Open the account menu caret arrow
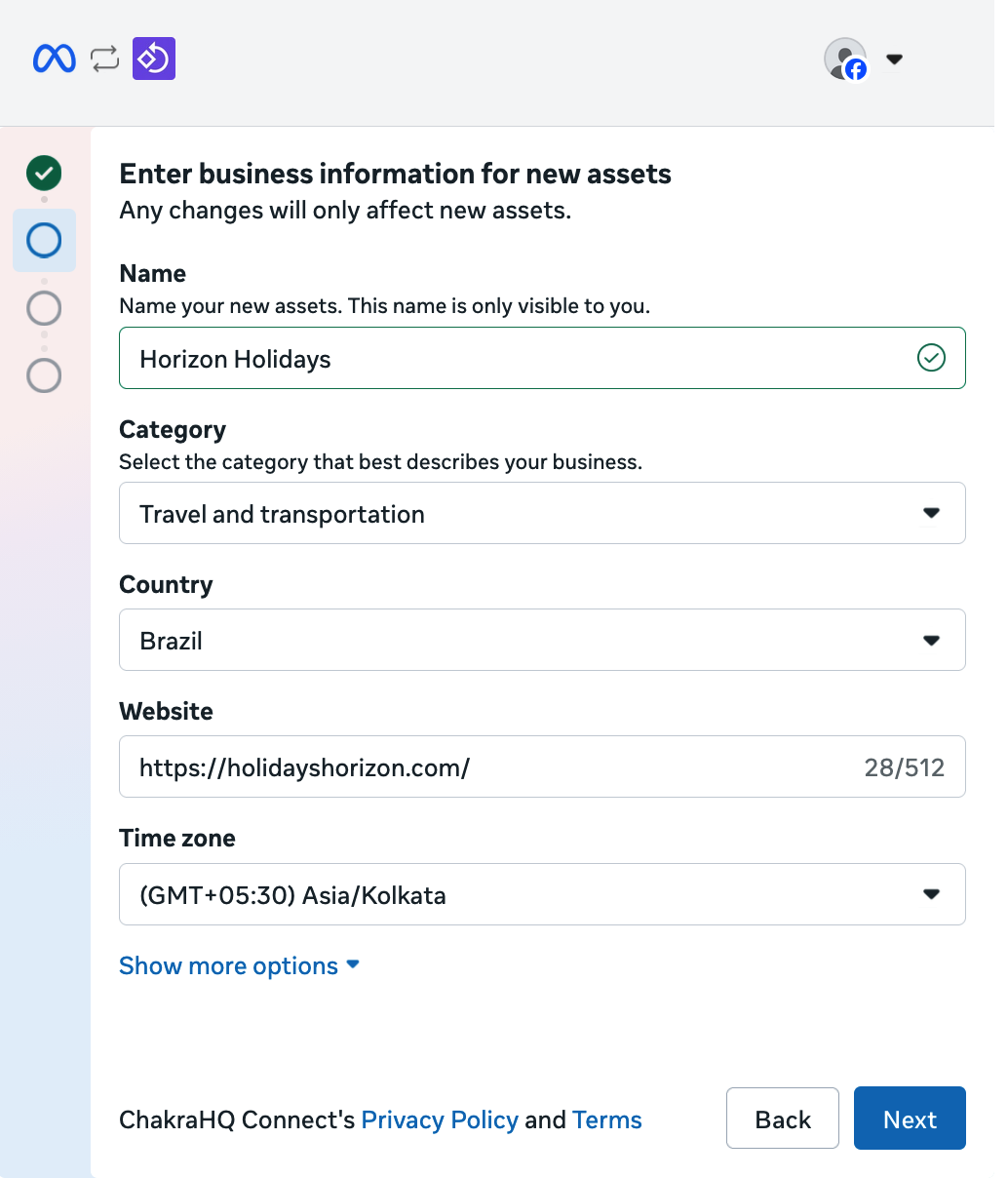 (894, 59)
